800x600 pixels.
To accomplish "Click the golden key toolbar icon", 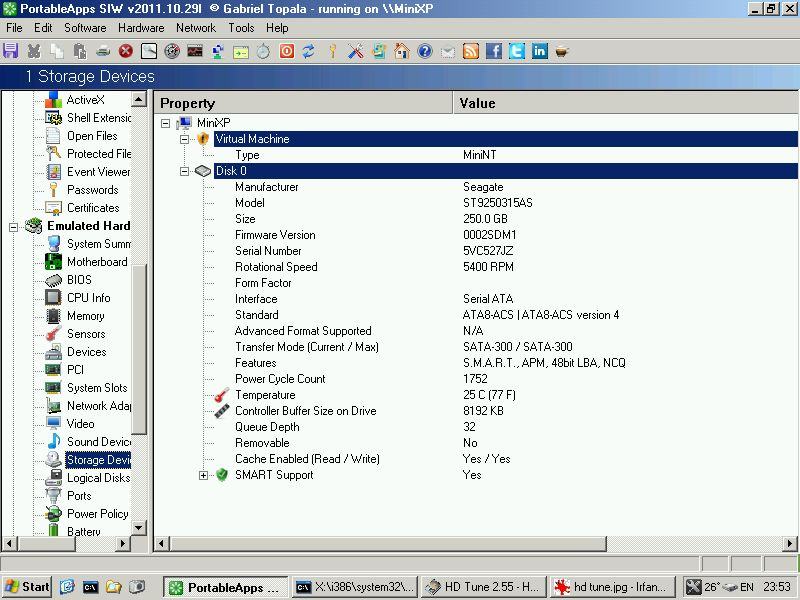I will click(x=333, y=51).
